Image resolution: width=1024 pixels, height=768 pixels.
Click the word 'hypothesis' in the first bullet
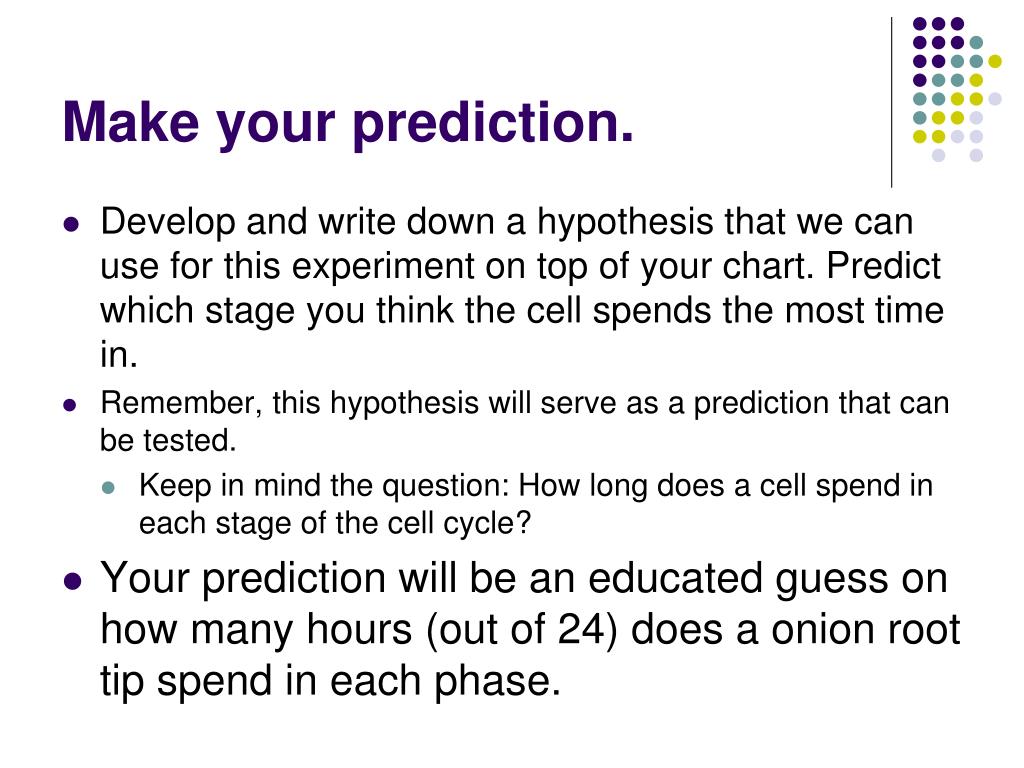[x=625, y=223]
